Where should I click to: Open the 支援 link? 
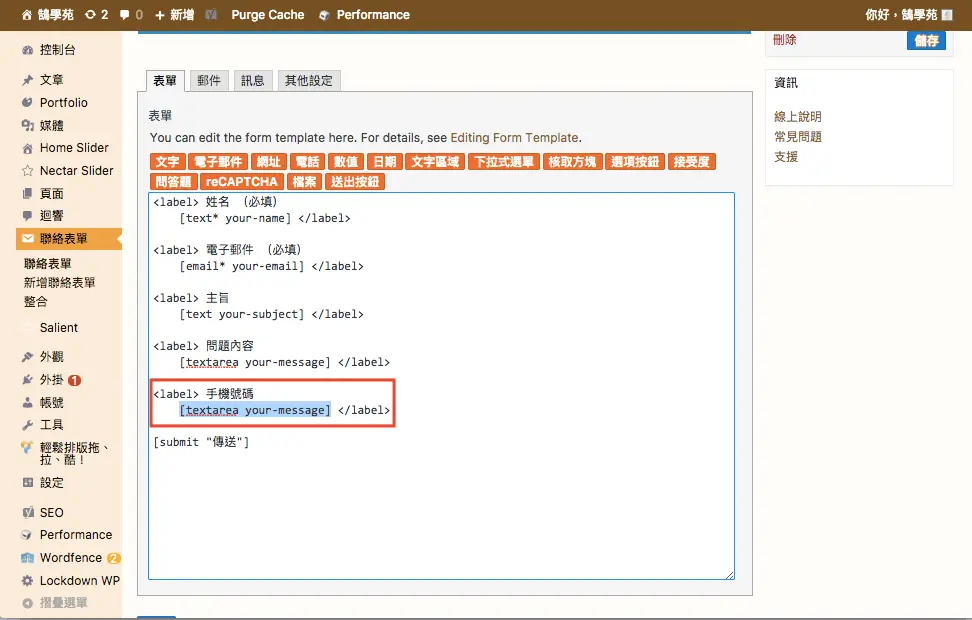point(786,157)
